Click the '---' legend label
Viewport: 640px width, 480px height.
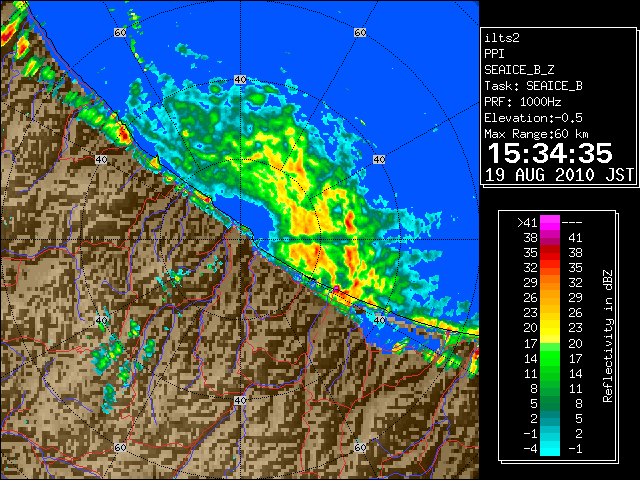point(572,223)
